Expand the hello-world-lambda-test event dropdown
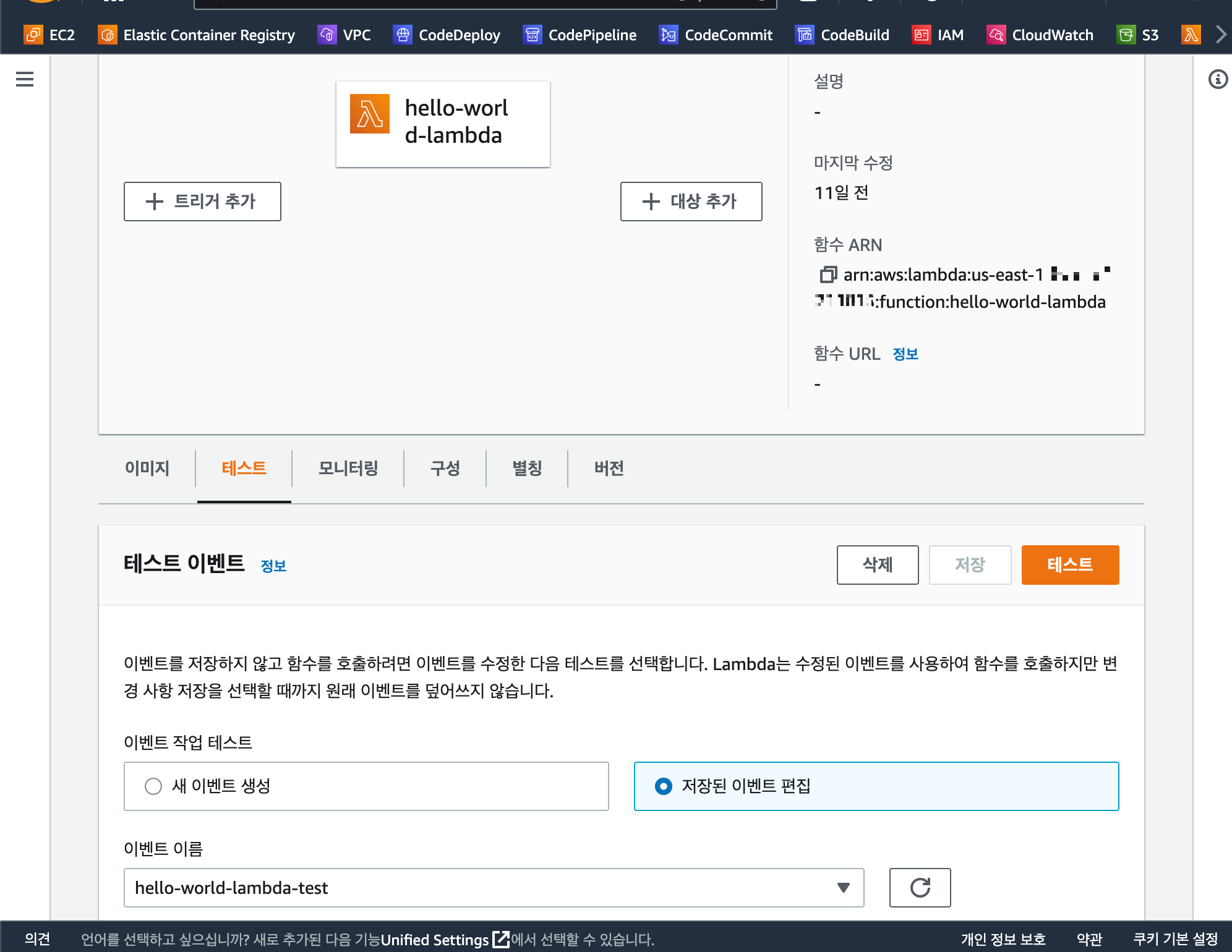 pos(494,888)
